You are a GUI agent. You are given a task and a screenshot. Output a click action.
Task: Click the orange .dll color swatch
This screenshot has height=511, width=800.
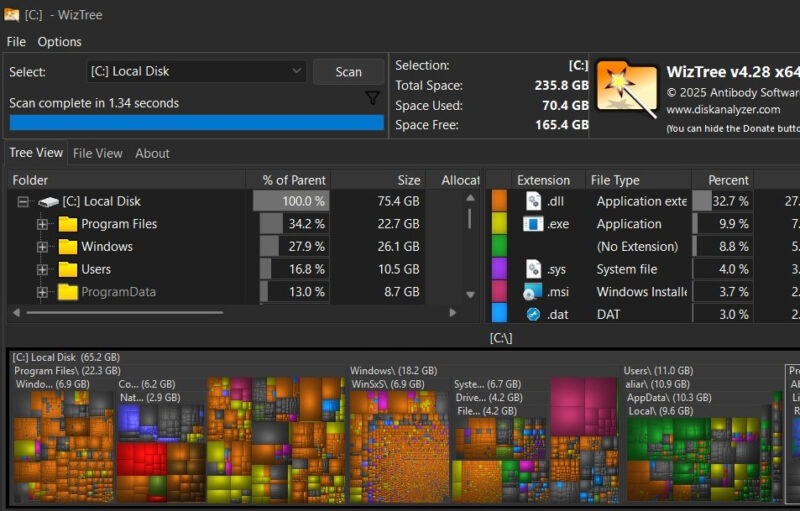click(x=499, y=200)
